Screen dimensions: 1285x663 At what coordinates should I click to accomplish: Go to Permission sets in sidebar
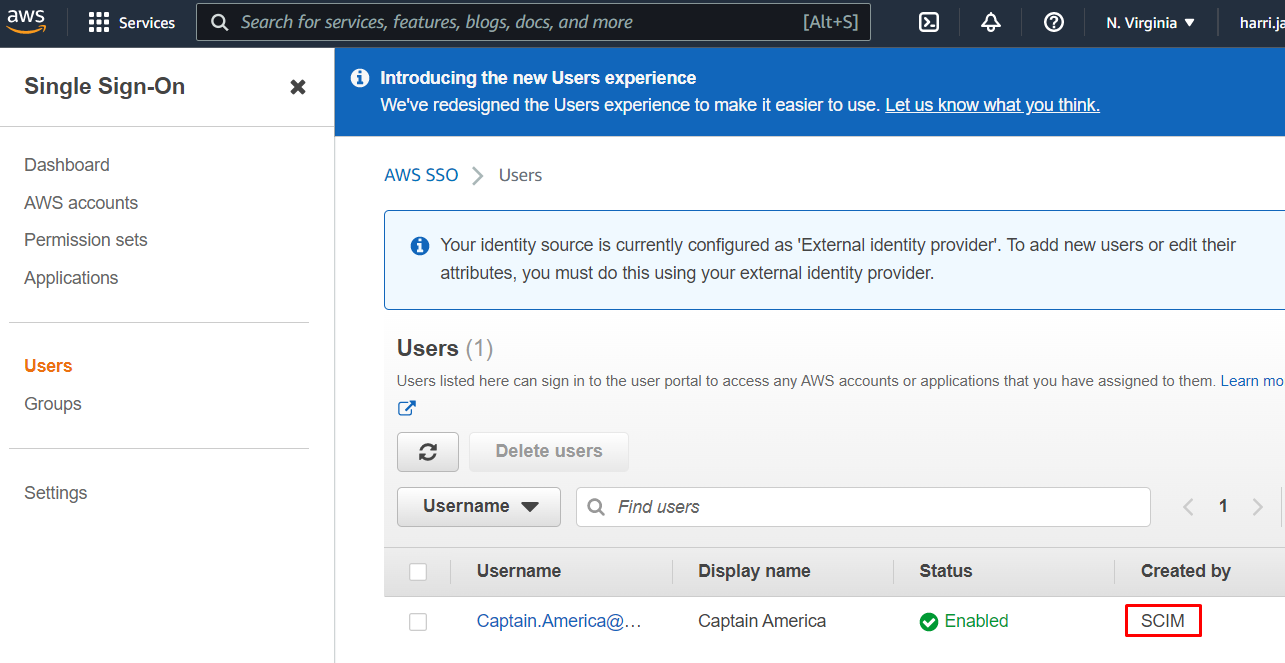click(86, 240)
